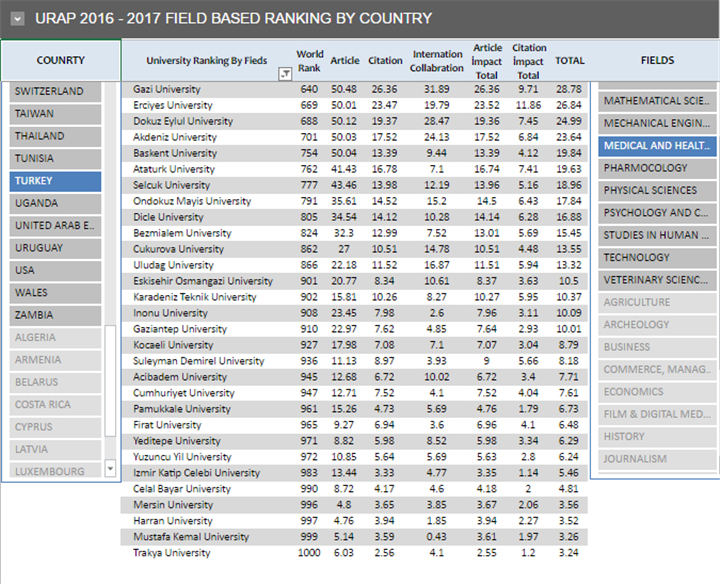Screen dimensions: 720x584
Task: Select WALES country filter
Action: [x=55, y=293]
